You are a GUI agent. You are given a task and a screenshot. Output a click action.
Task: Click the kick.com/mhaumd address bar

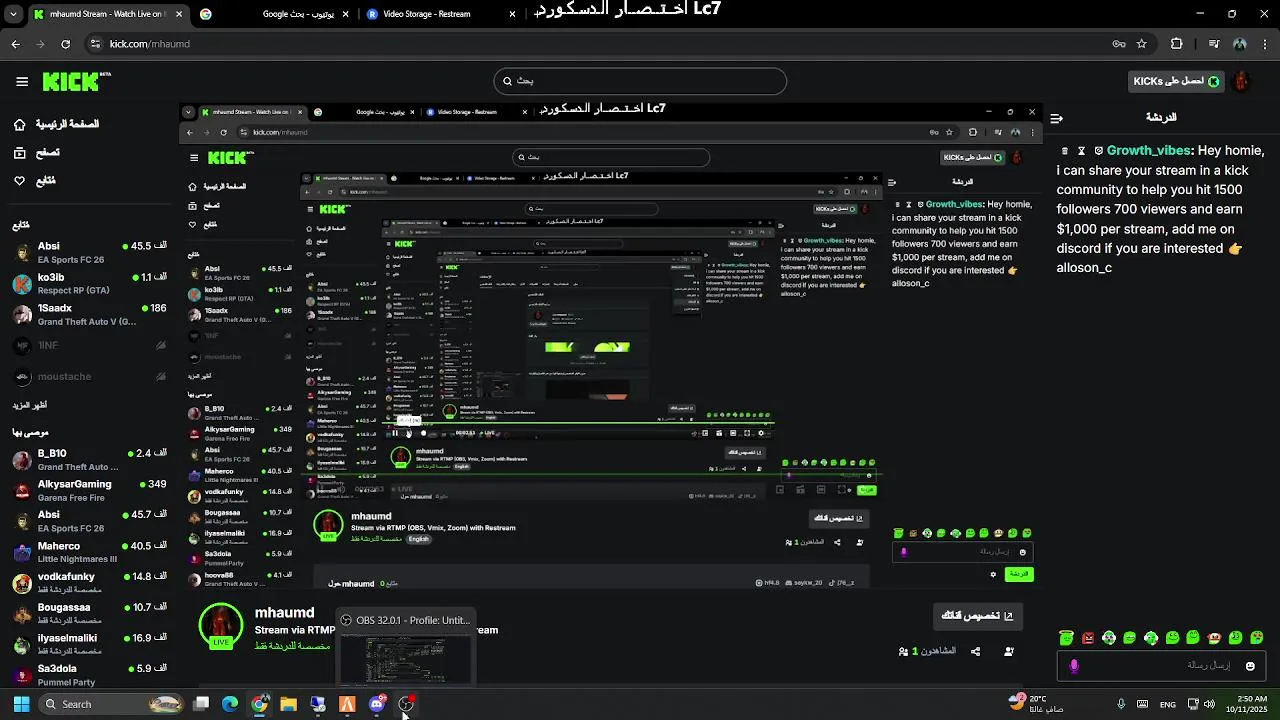coord(600,44)
